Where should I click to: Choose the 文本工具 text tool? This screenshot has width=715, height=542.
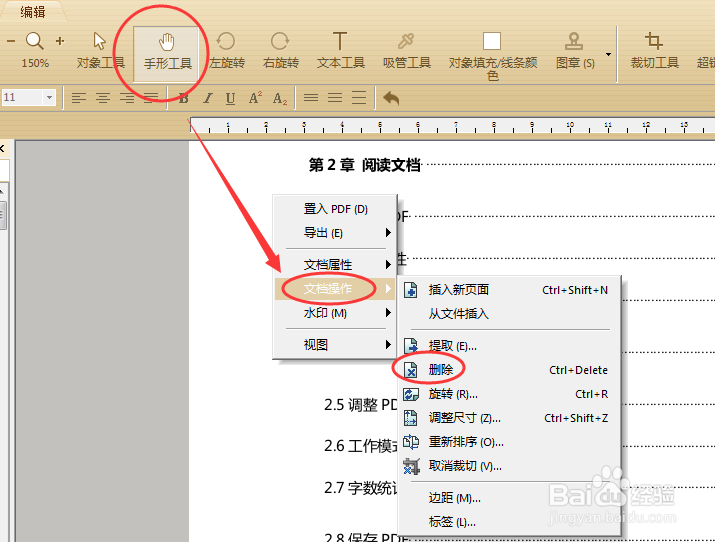pyautogui.click(x=340, y=50)
